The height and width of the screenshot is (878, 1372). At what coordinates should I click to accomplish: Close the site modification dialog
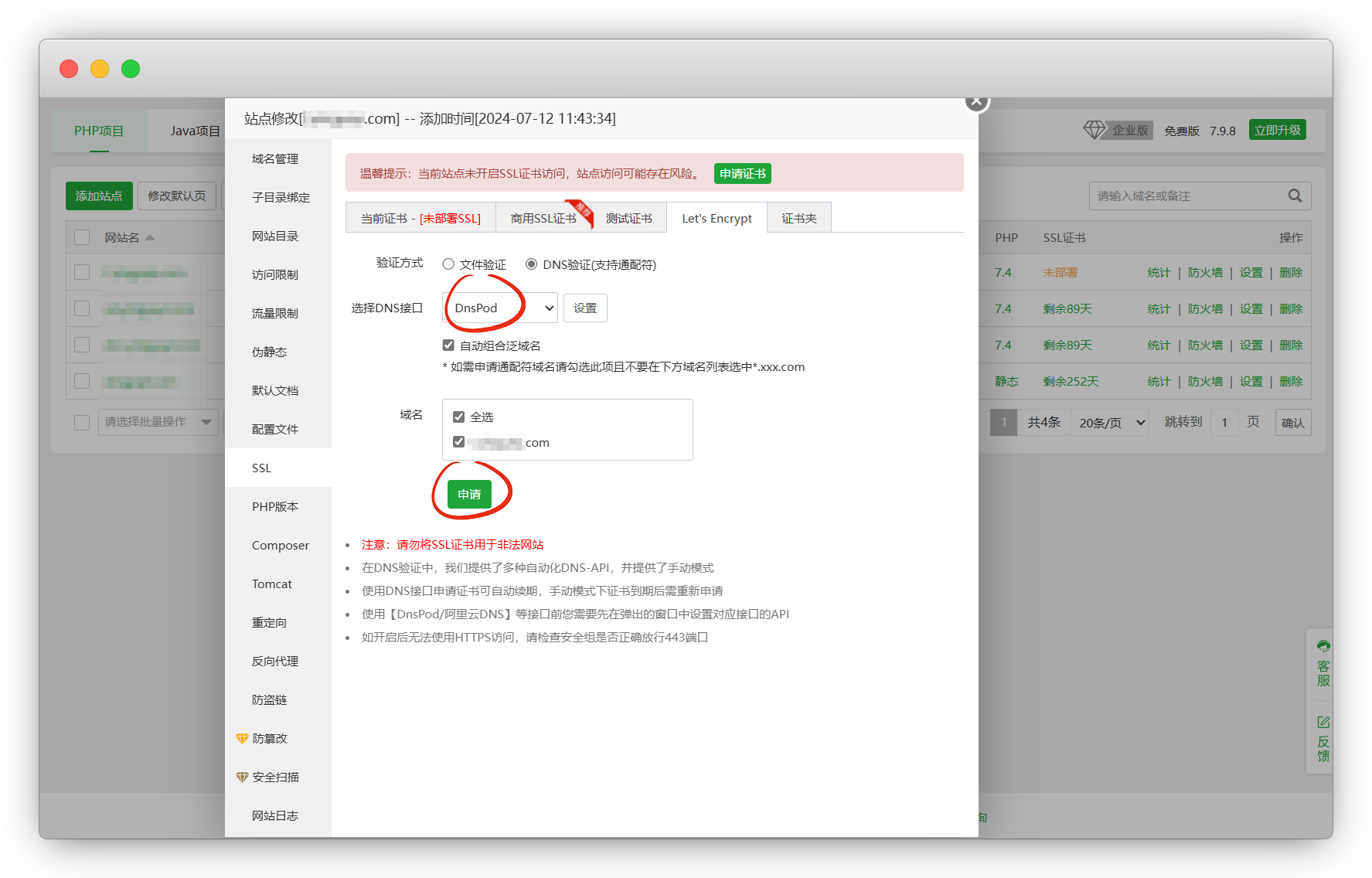point(976,101)
